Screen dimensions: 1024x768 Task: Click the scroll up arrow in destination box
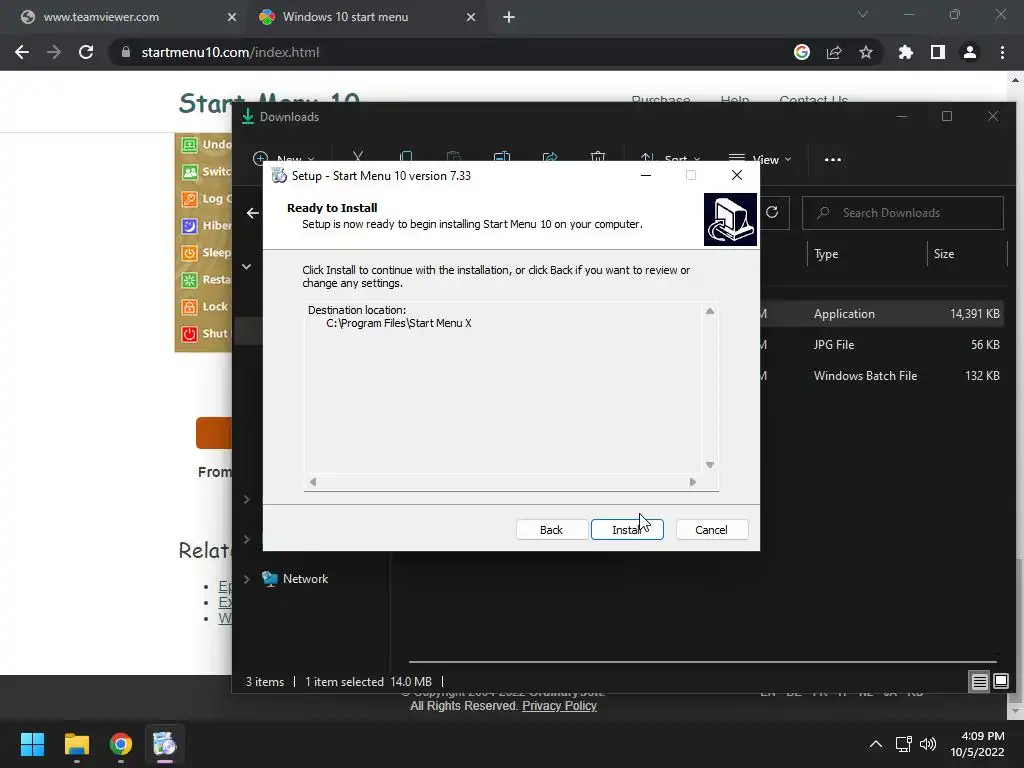click(710, 312)
